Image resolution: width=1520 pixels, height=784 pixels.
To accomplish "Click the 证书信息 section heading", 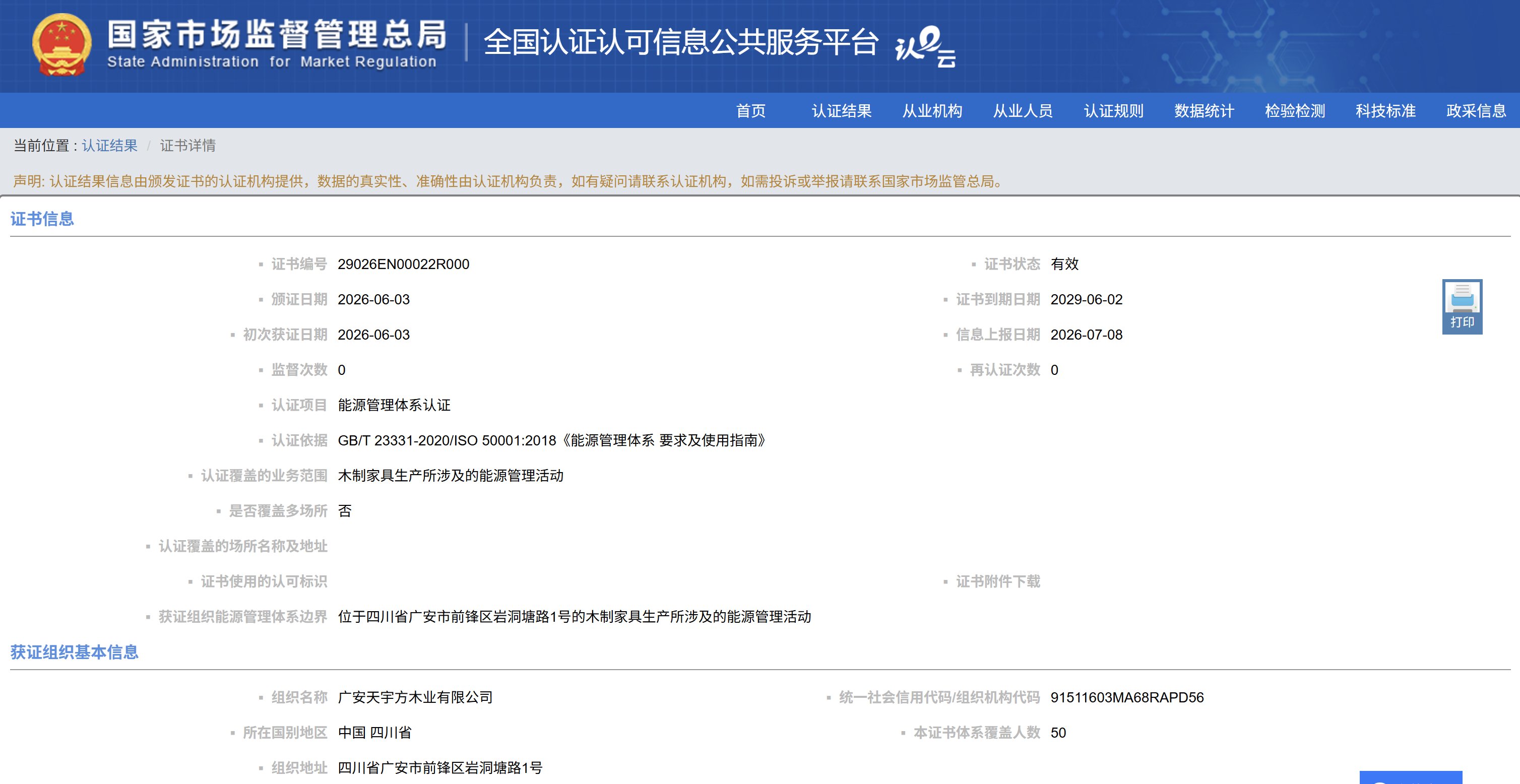I will [42, 219].
